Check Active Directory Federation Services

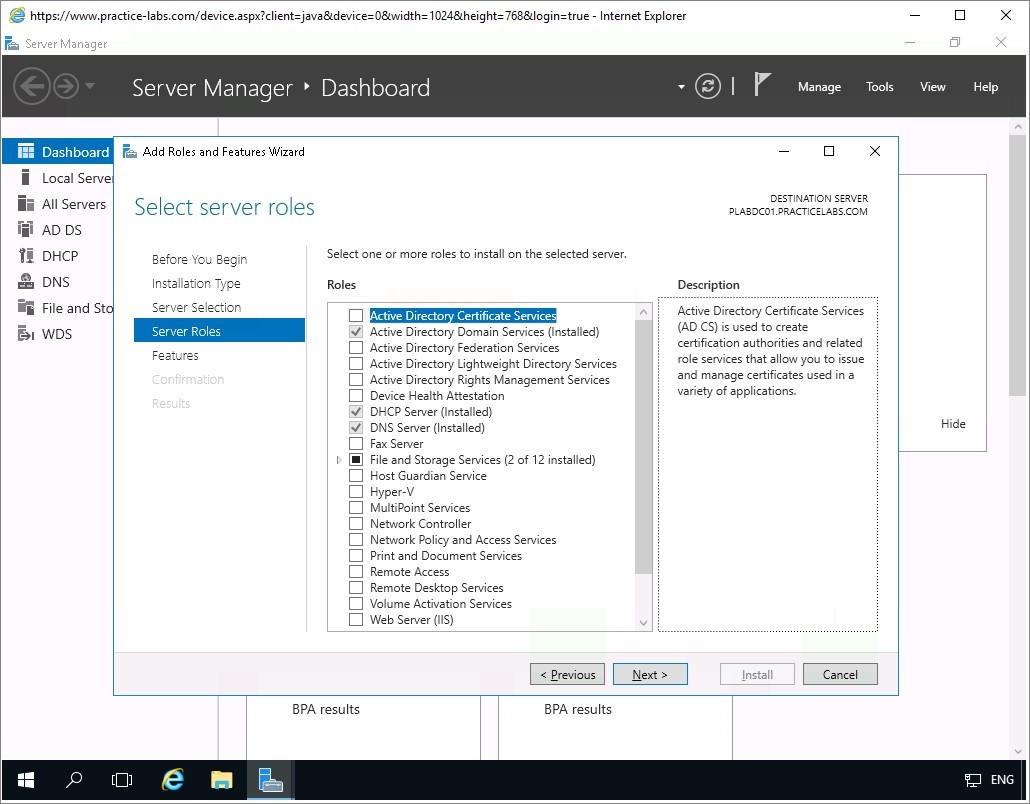coord(356,347)
